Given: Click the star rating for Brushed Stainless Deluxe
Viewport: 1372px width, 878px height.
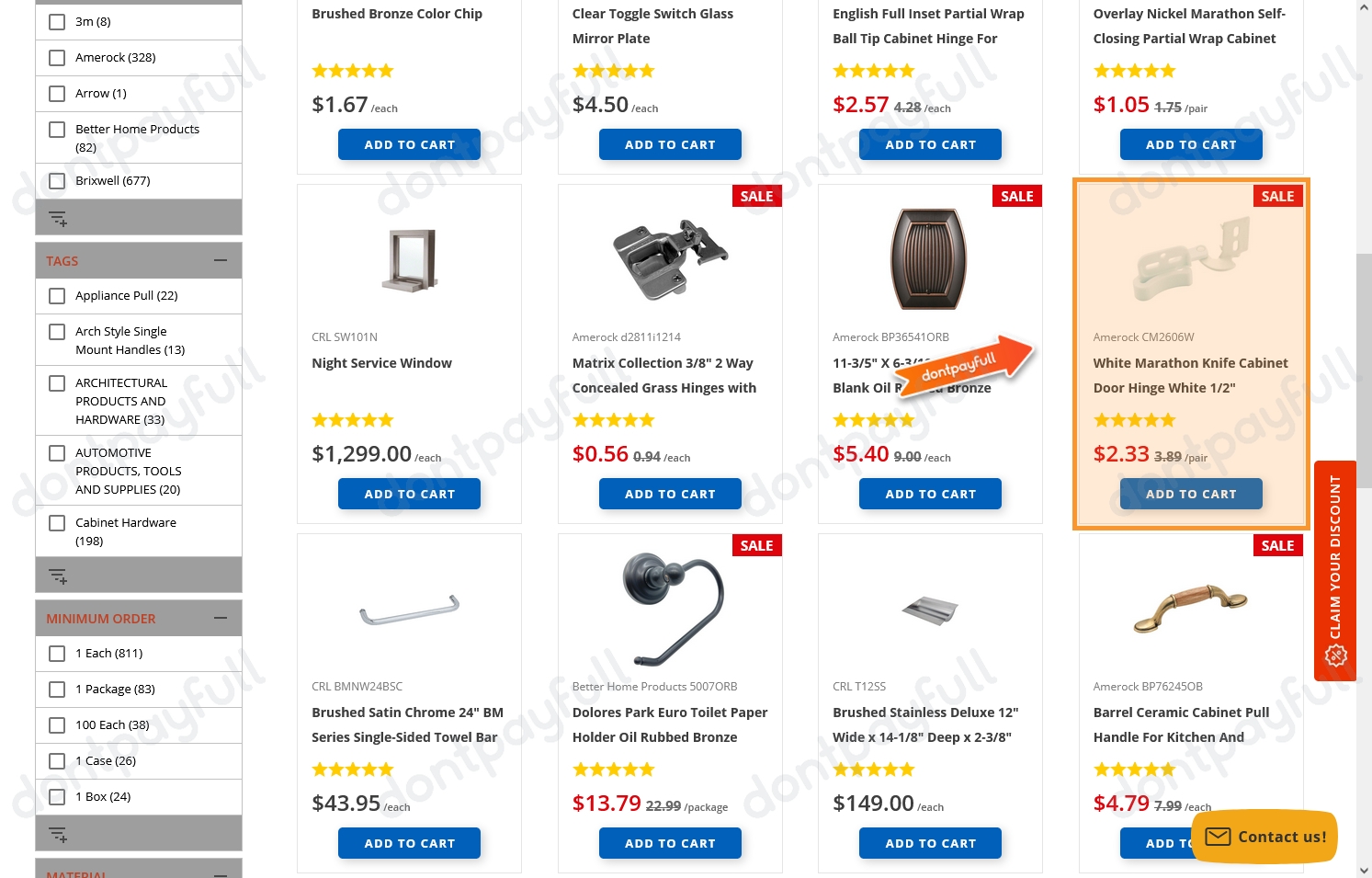Looking at the screenshot, I should 874,769.
